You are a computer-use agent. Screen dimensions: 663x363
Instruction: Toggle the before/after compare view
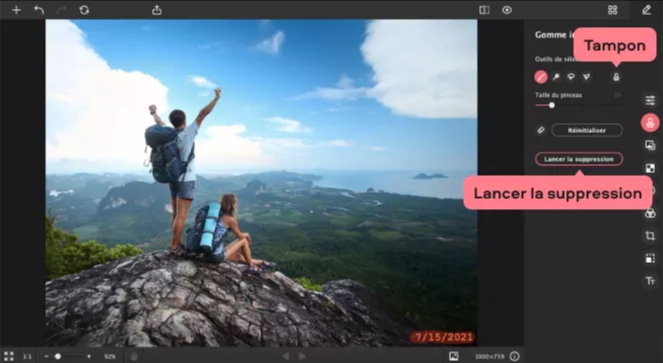[484, 10]
